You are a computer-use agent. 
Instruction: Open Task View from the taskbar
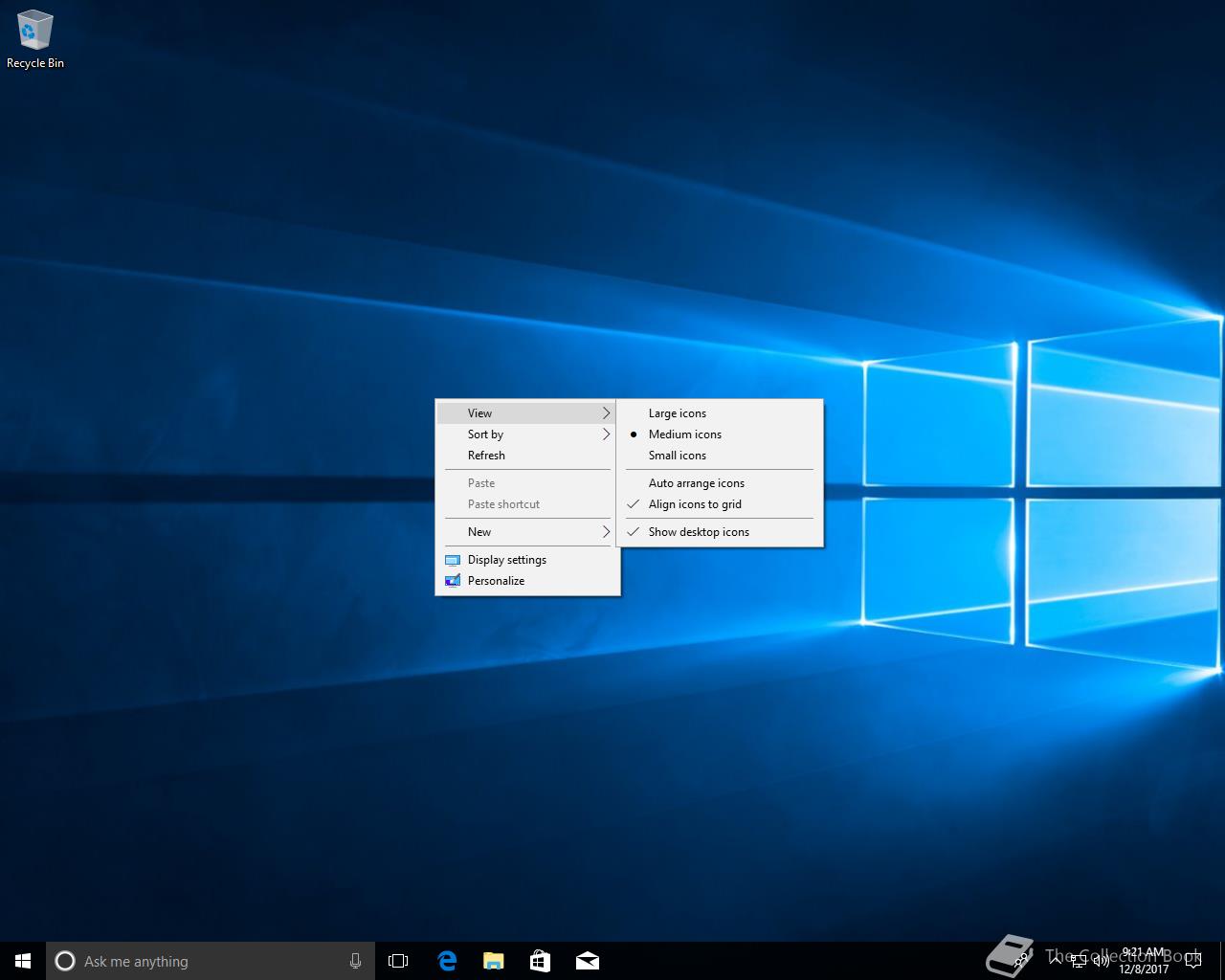(x=398, y=961)
